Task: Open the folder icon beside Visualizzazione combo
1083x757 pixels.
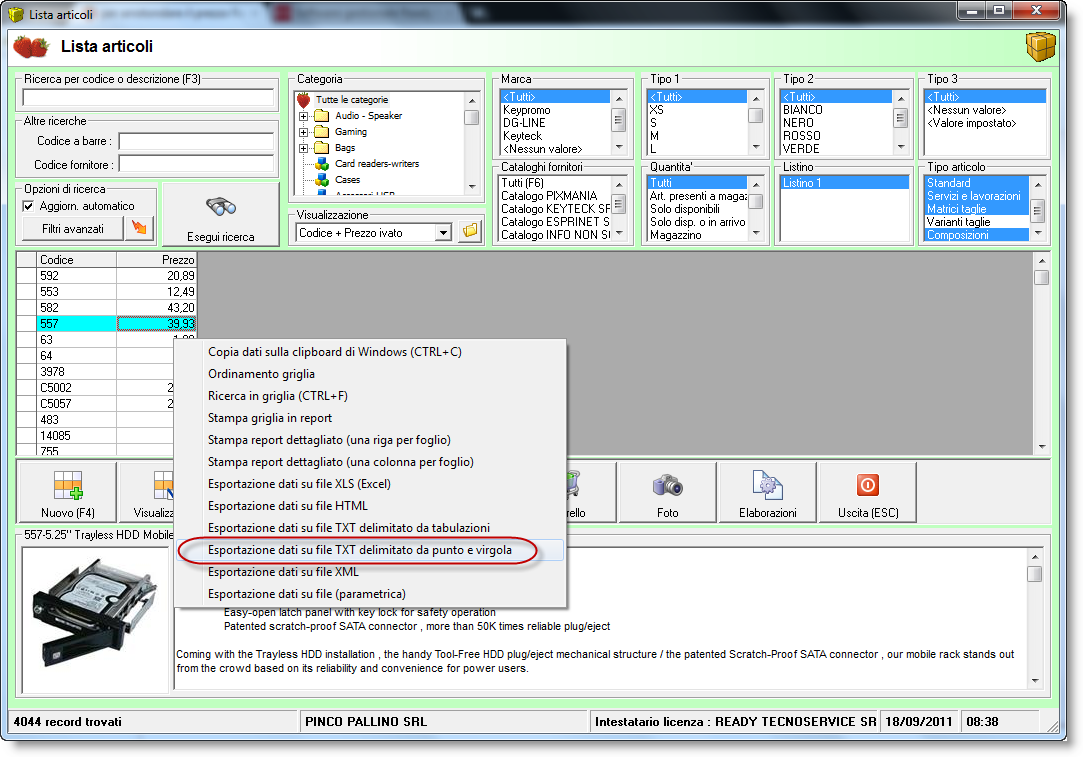Action: (x=470, y=231)
